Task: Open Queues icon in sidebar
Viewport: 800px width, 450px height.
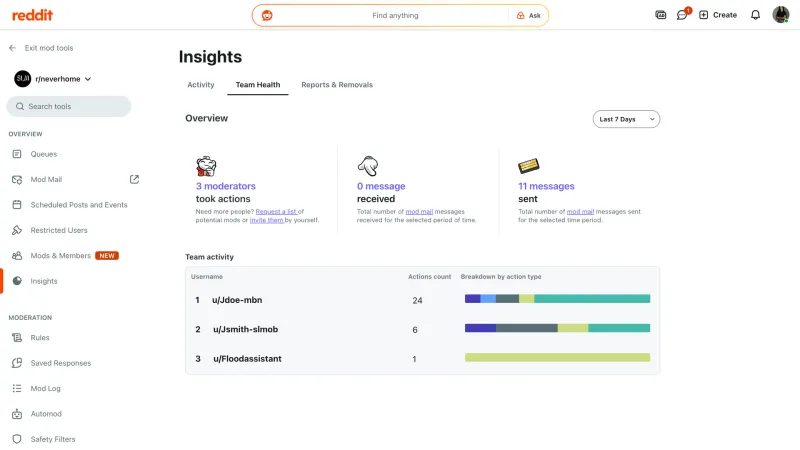Action: [x=17, y=154]
